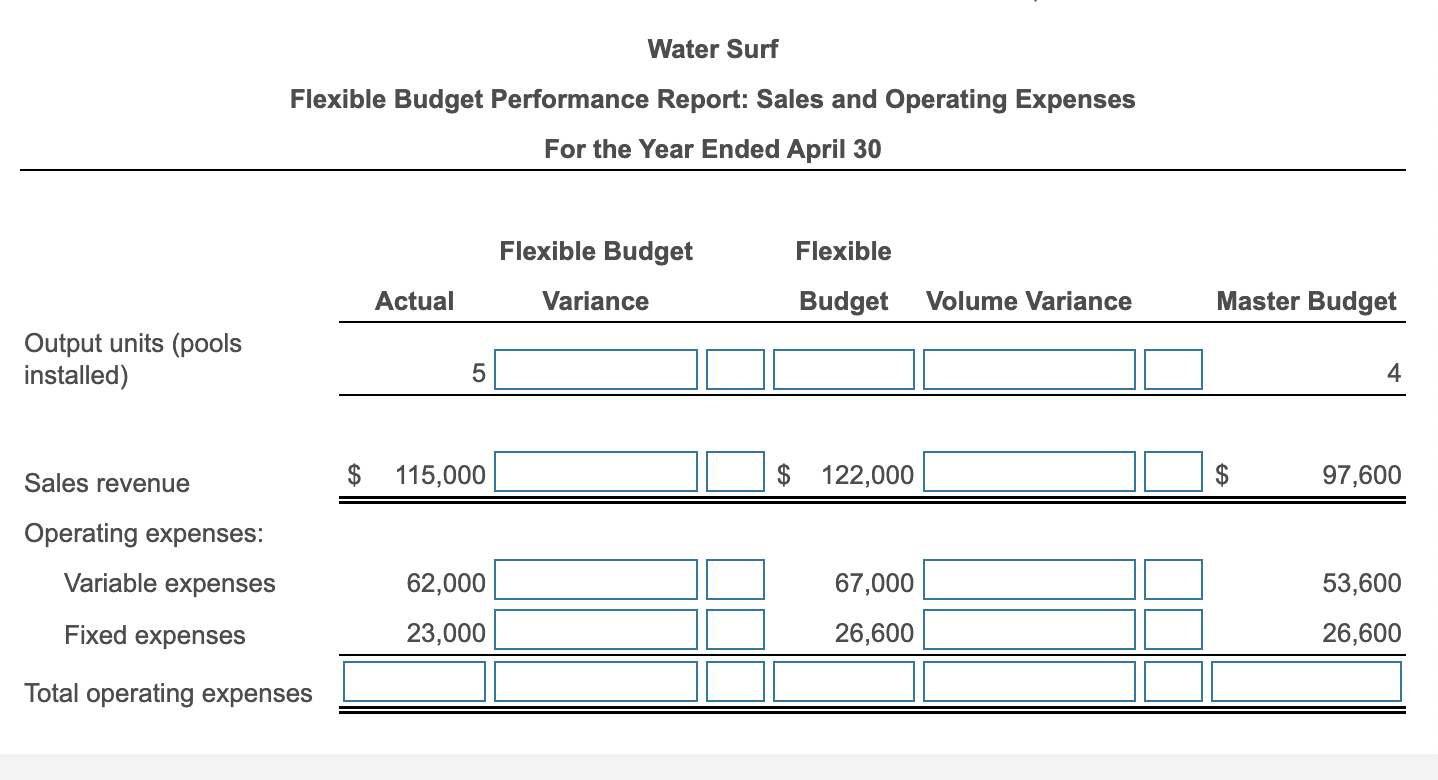The height and width of the screenshot is (780, 1438).
Task: Click the Total operating expenses flexible budget variance field
Action: (x=596, y=681)
